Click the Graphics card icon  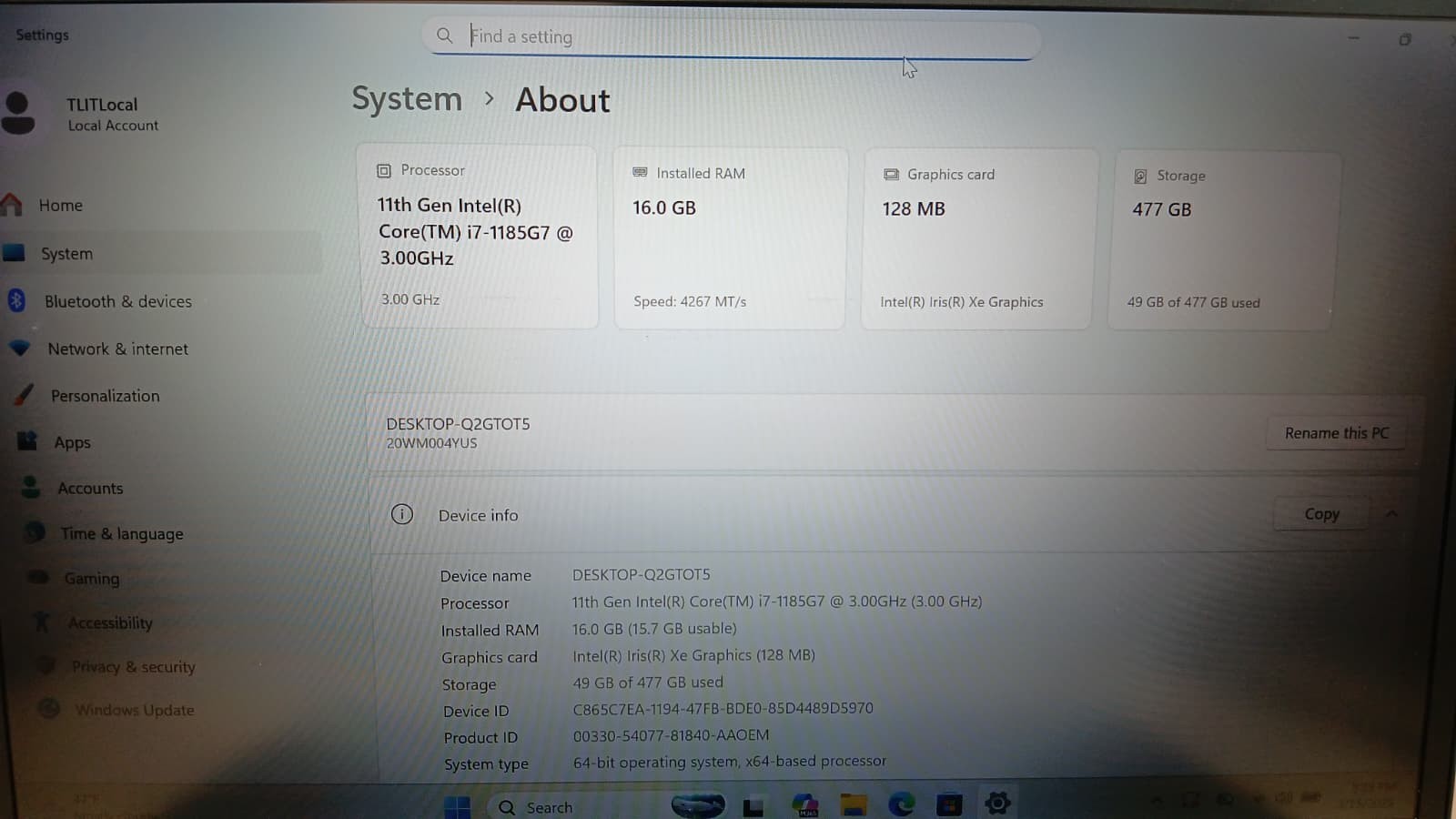891,175
